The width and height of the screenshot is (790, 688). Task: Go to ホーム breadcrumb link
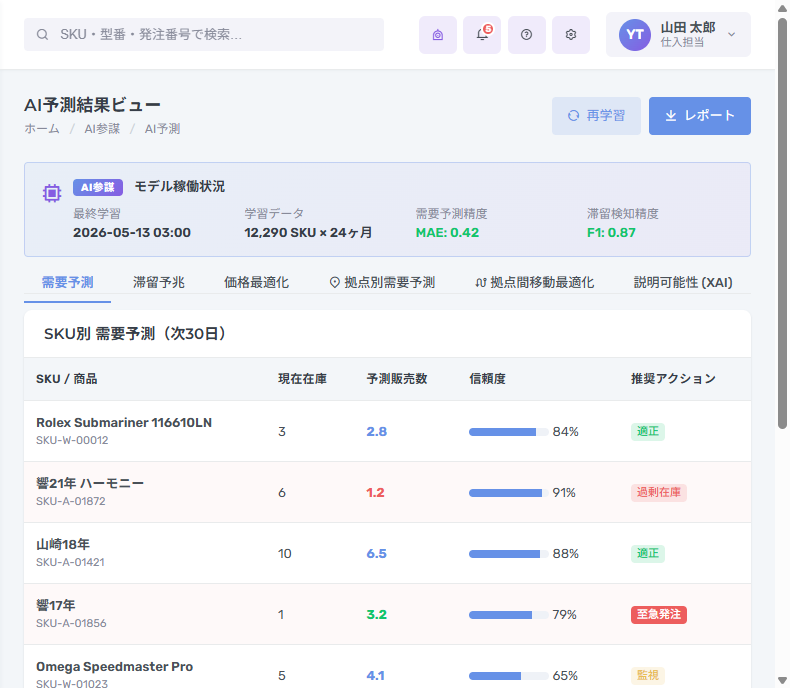pos(42,129)
